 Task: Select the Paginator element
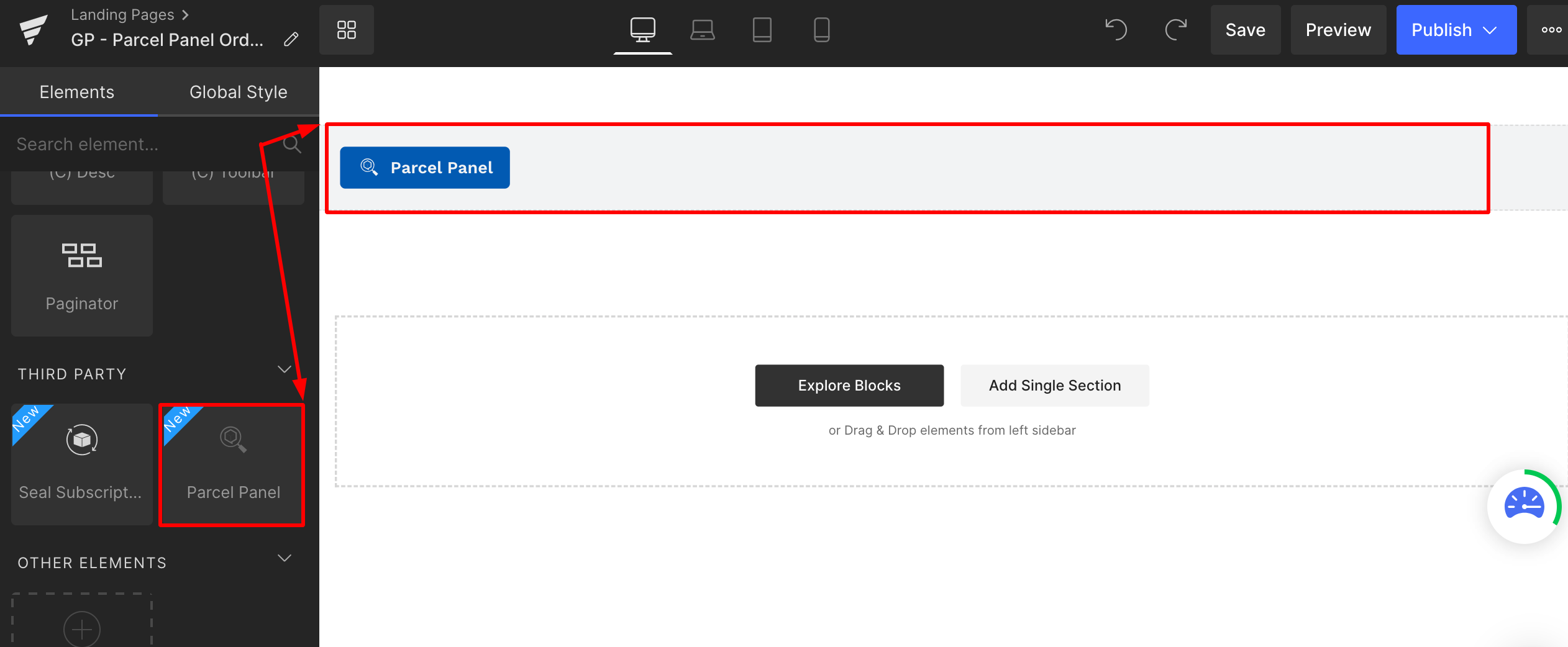[81, 276]
